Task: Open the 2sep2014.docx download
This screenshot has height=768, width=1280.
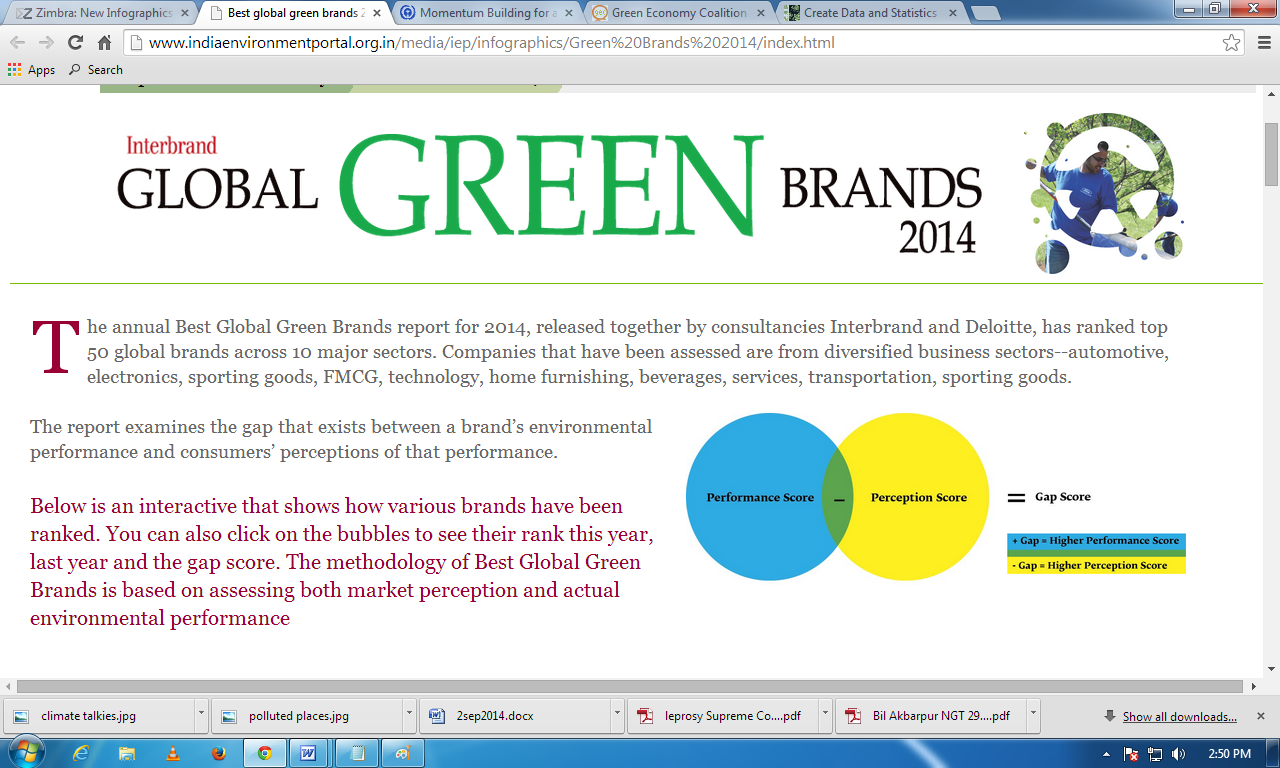Action: click(x=515, y=716)
